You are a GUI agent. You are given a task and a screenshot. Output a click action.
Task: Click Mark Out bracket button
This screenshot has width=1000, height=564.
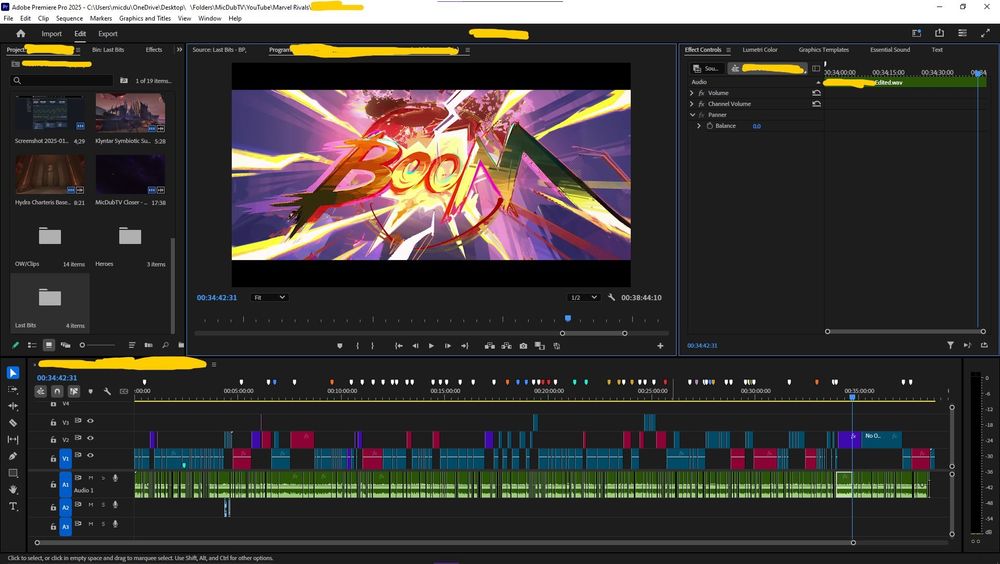(x=372, y=346)
